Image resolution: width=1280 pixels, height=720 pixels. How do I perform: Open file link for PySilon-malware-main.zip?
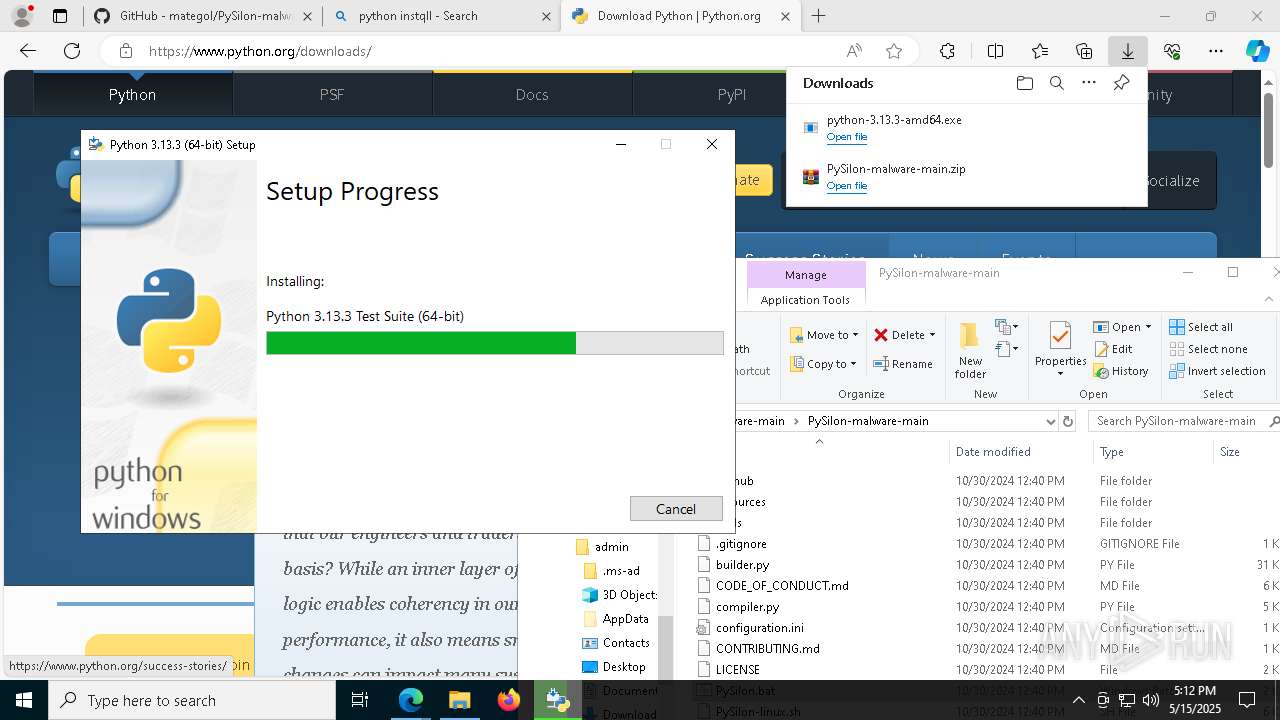(846, 186)
